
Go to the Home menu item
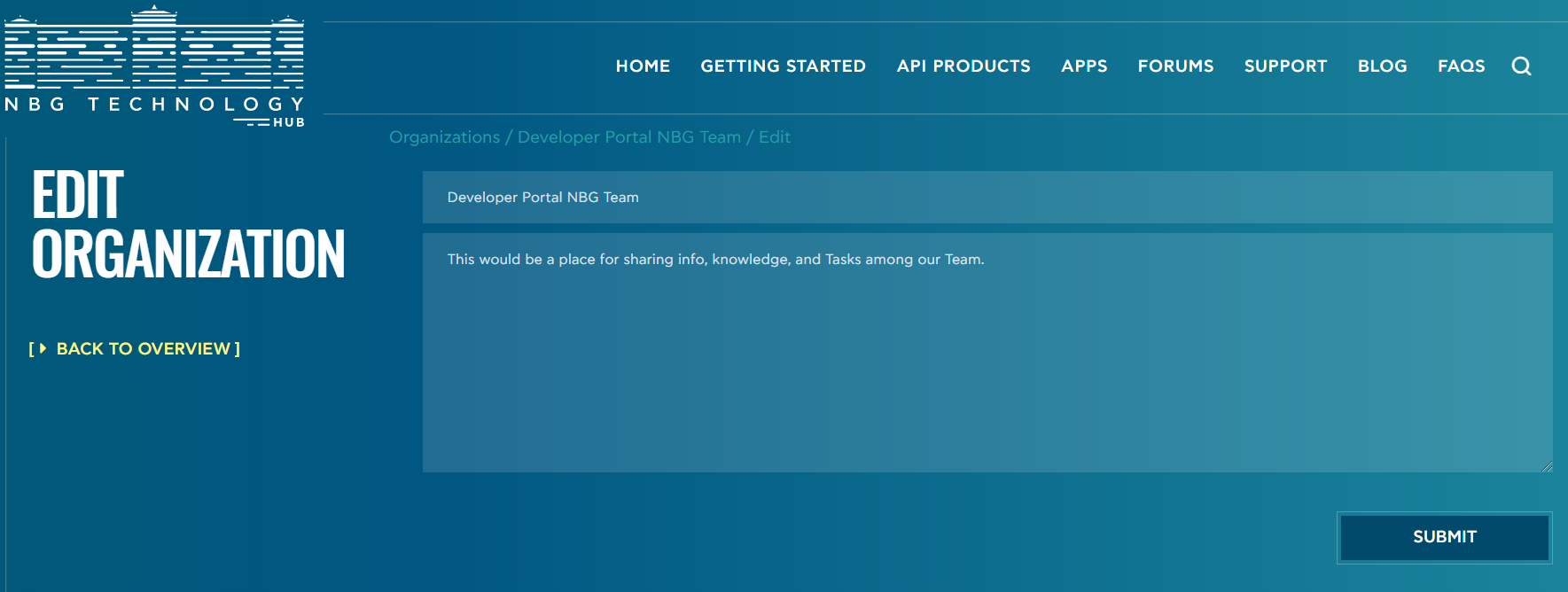pyautogui.click(x=643, y=66)
